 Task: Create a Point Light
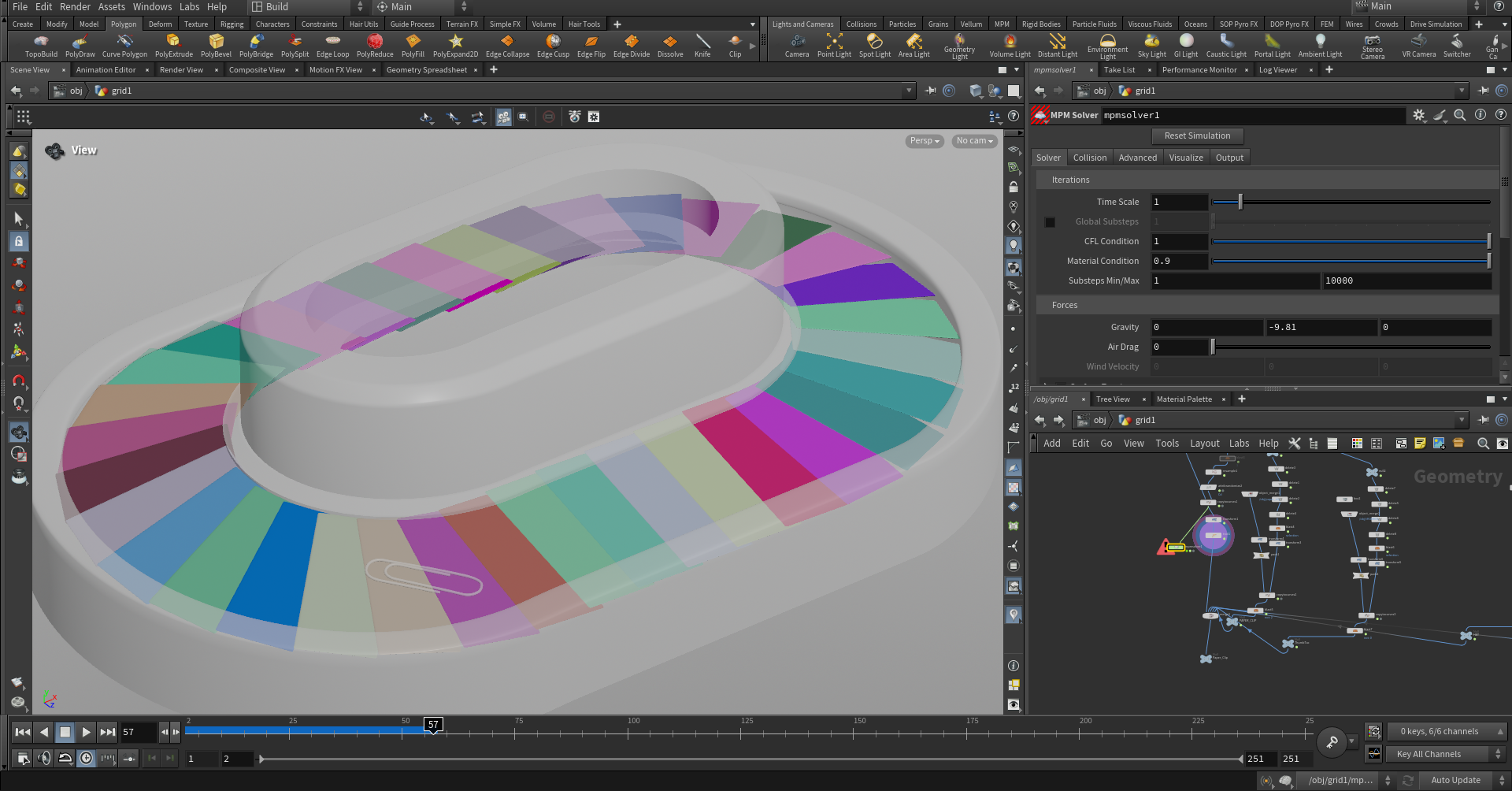coord(834,46)
